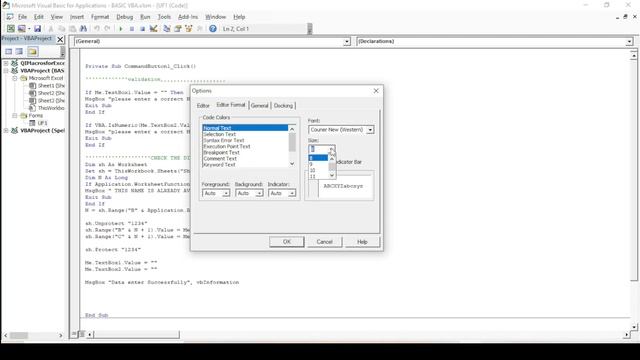This screenshot has width=640, height=360.
Task: Open the Debug menu
Action: (124, 17)
